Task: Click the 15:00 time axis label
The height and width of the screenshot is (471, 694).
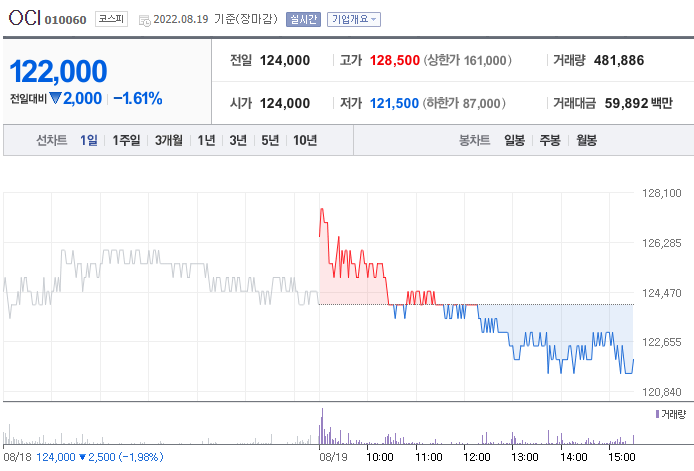Action: click(622, 457)
